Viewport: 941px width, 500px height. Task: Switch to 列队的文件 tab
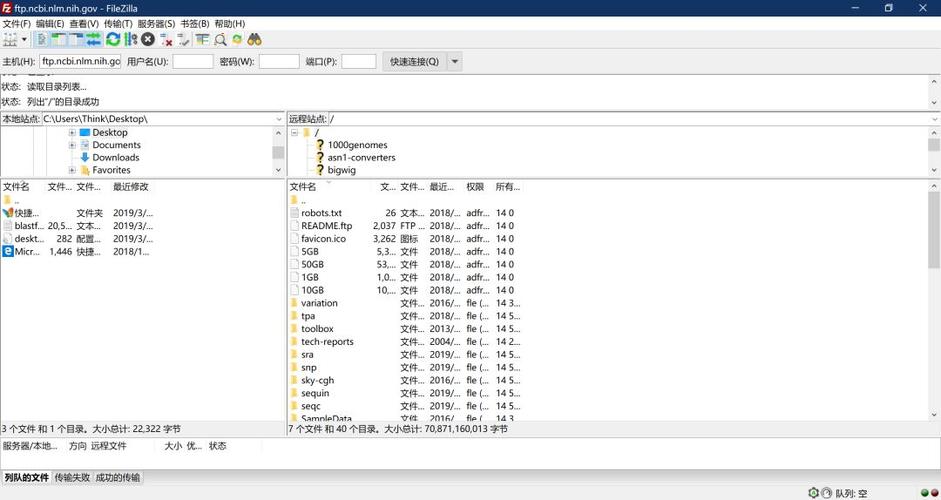[x=26, y=478]
